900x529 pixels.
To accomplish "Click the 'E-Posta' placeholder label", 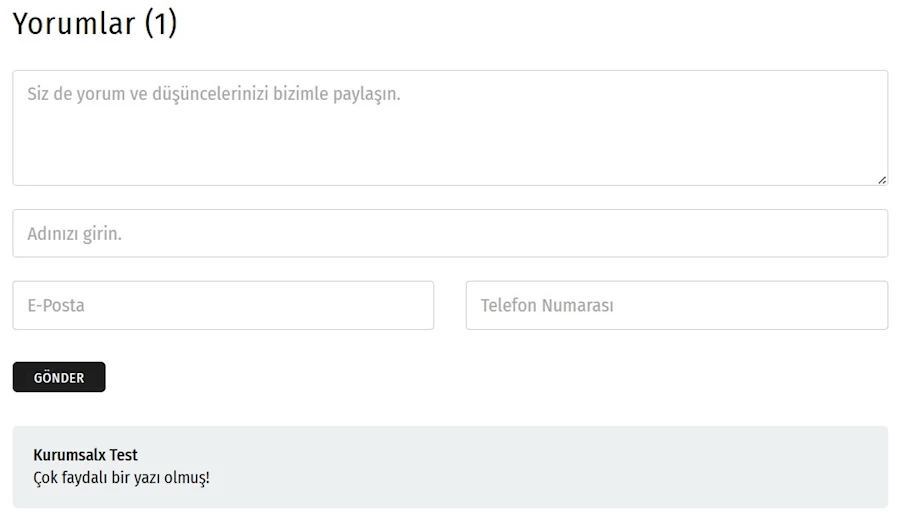I will 56,305.
